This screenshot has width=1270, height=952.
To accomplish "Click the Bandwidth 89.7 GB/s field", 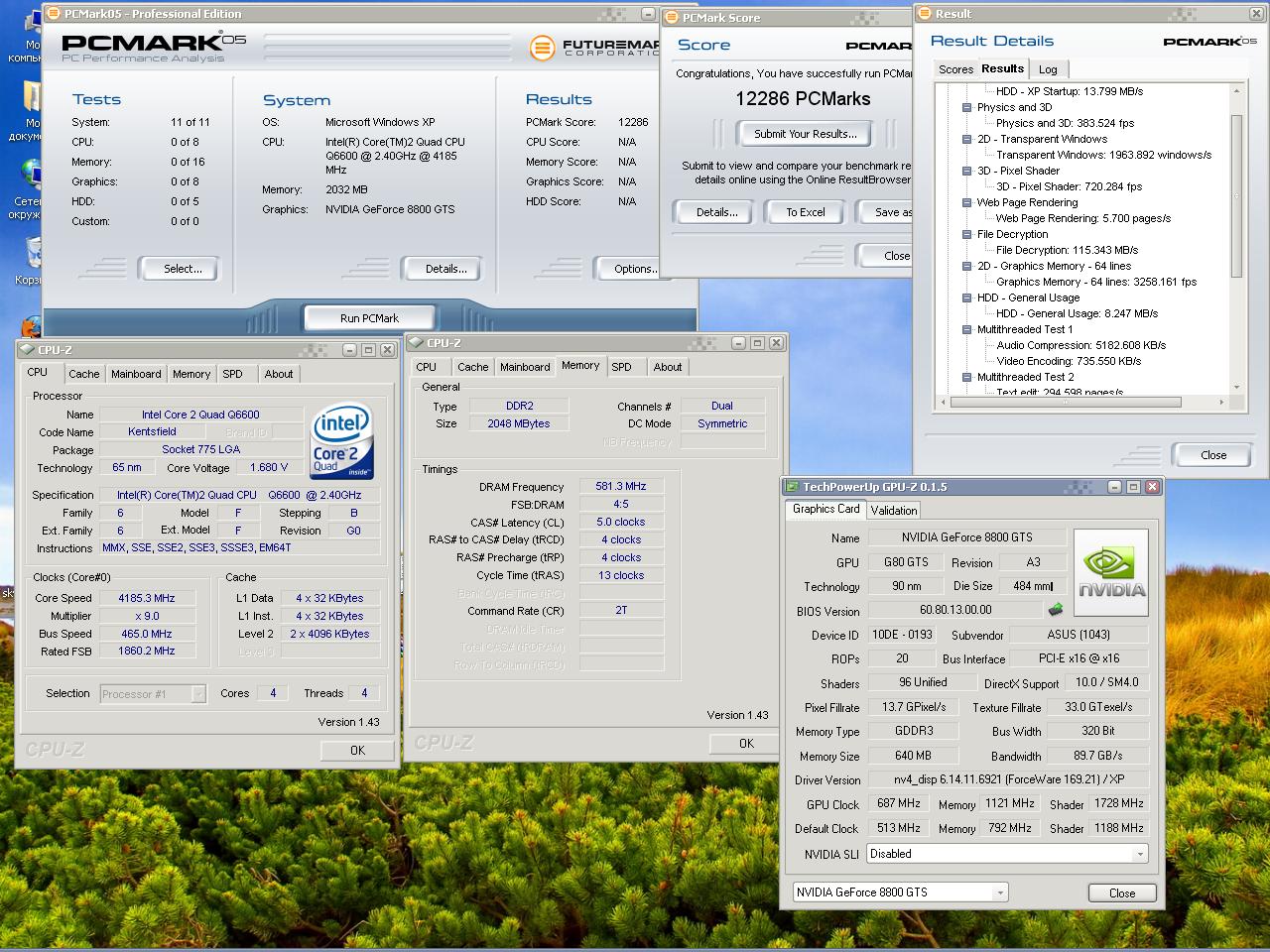I will click(x=1098, y=755).
